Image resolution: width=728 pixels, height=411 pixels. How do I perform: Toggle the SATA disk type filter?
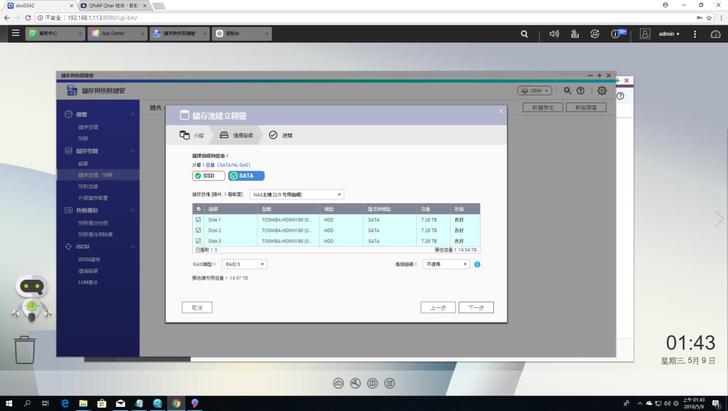[x=246, y=176]
